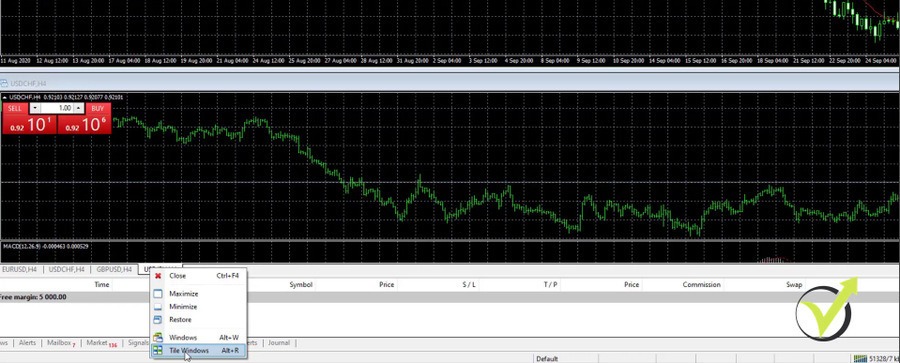Click the USDCHF,H4 chart window title icon
Screen dimensions: 900x363
(x=5, y=83)
